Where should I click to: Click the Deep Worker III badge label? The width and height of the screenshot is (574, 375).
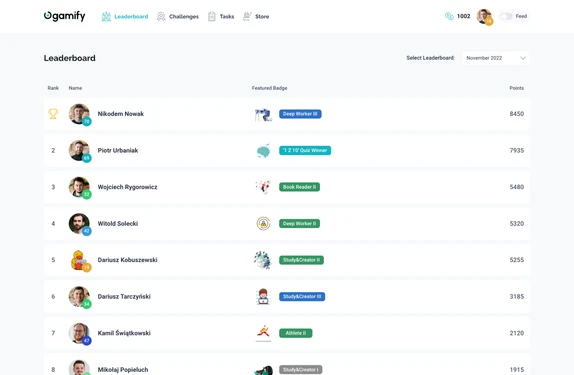tap(300, 114)
